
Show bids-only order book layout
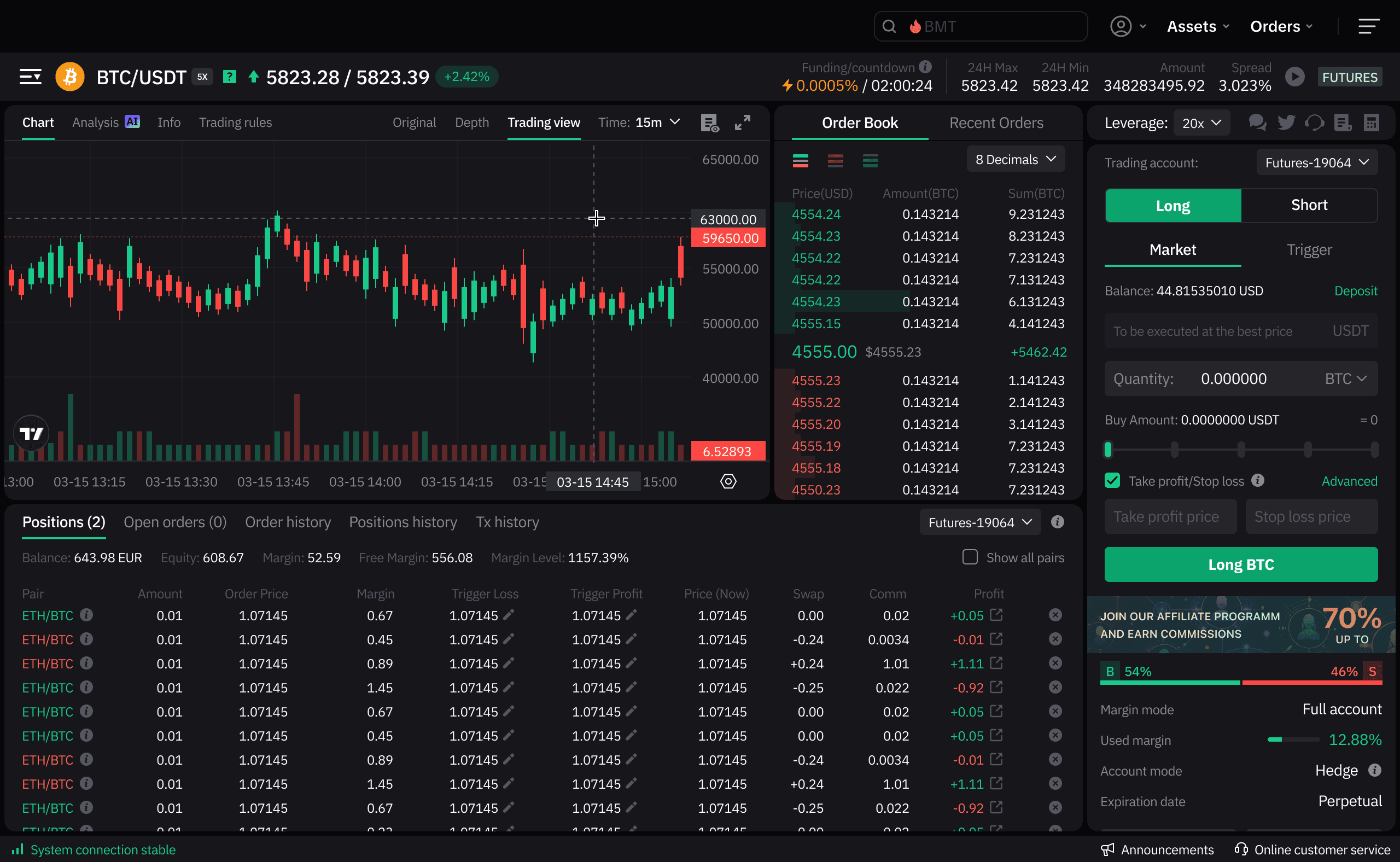pos(870,161)
